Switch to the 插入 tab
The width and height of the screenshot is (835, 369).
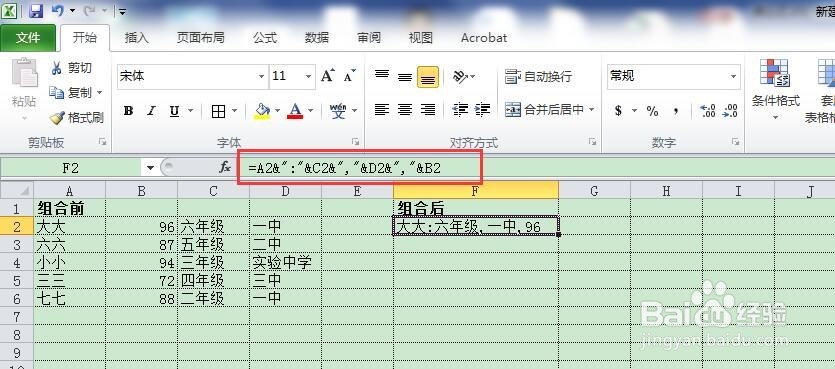136,38
